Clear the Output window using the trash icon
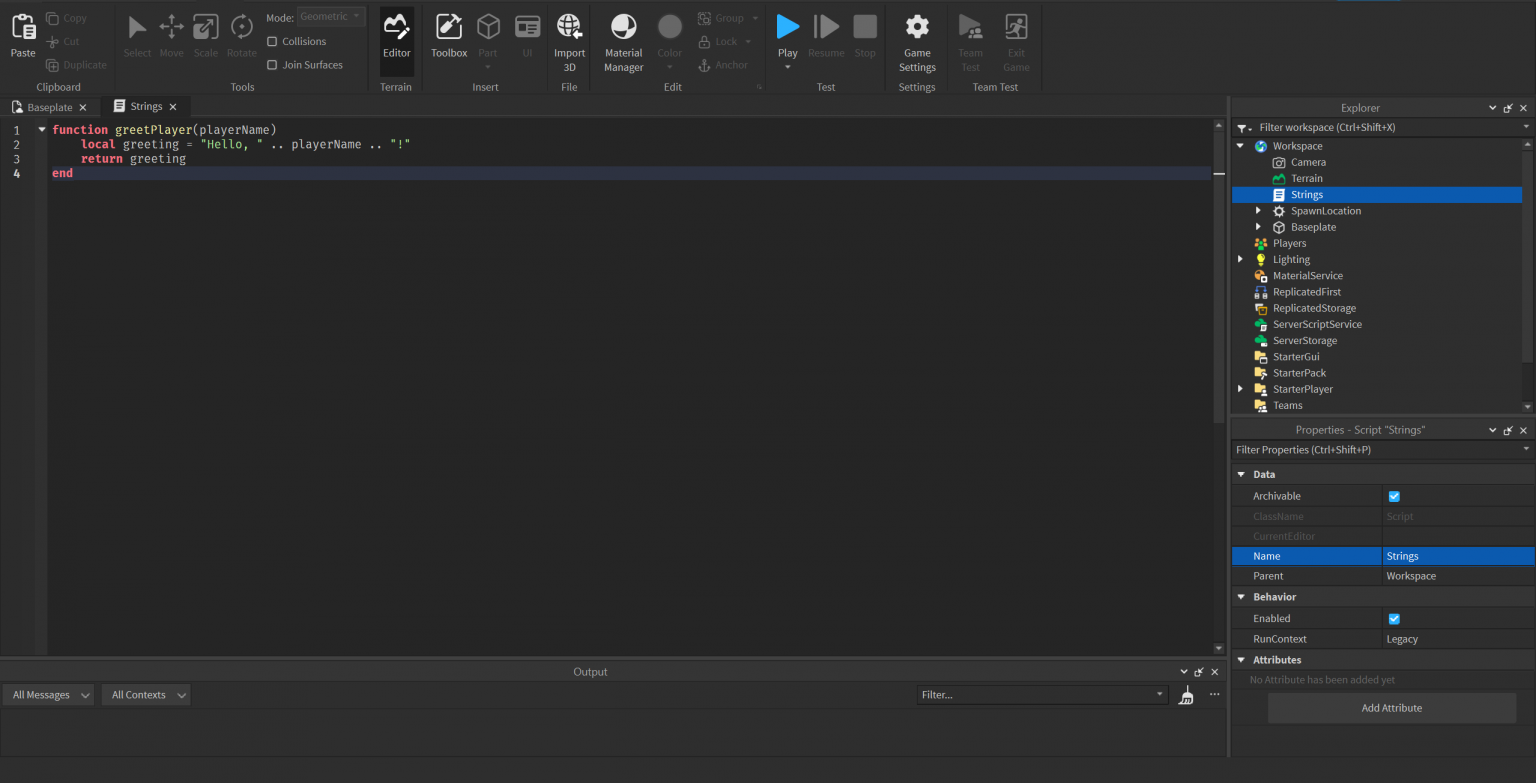1536x783 pixels. click(x=1186, y=694)
